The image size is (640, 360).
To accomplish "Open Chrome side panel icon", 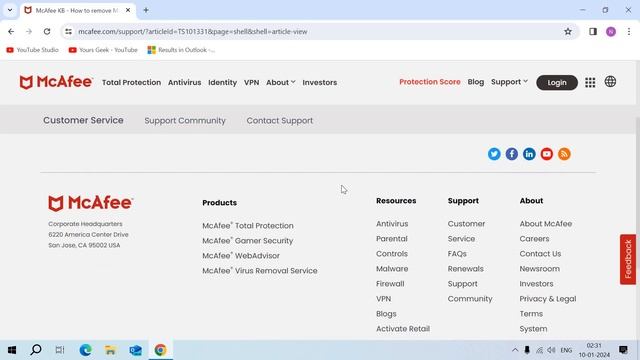I will coord(593,31).
